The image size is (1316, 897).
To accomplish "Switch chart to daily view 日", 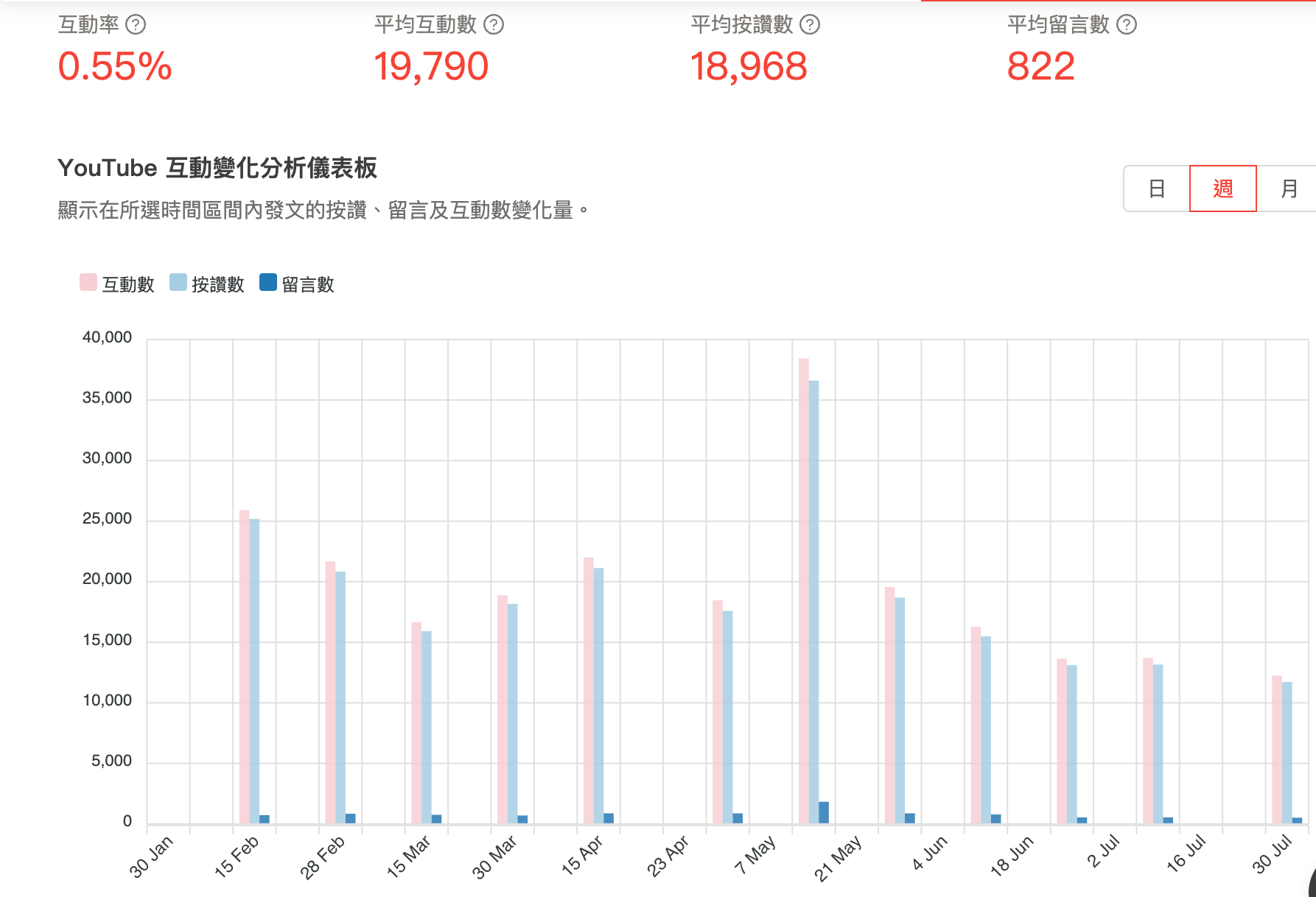I will click(x=1157, y=189).
